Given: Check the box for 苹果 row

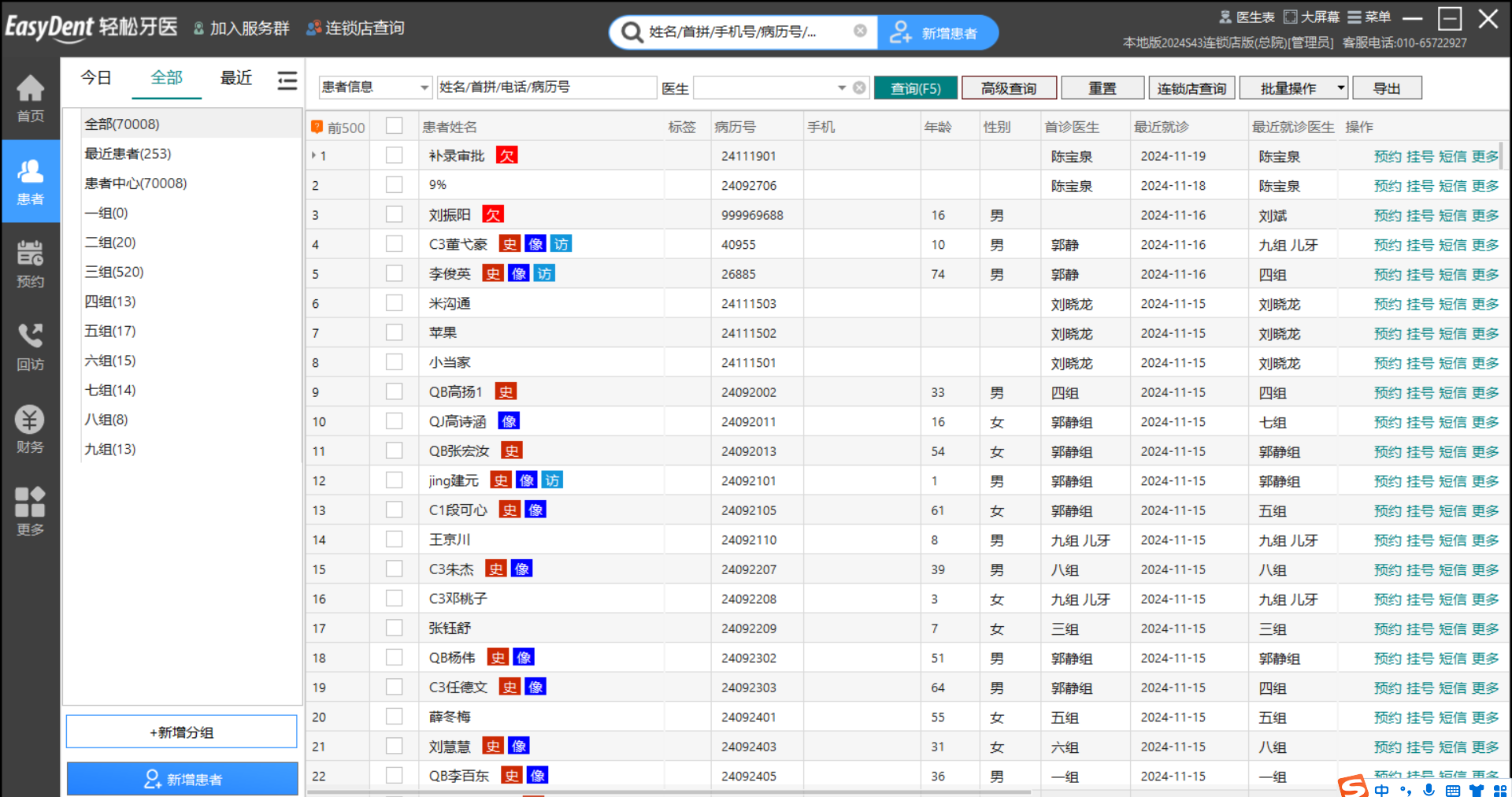Looking at the screenshot, I should 395,332.
